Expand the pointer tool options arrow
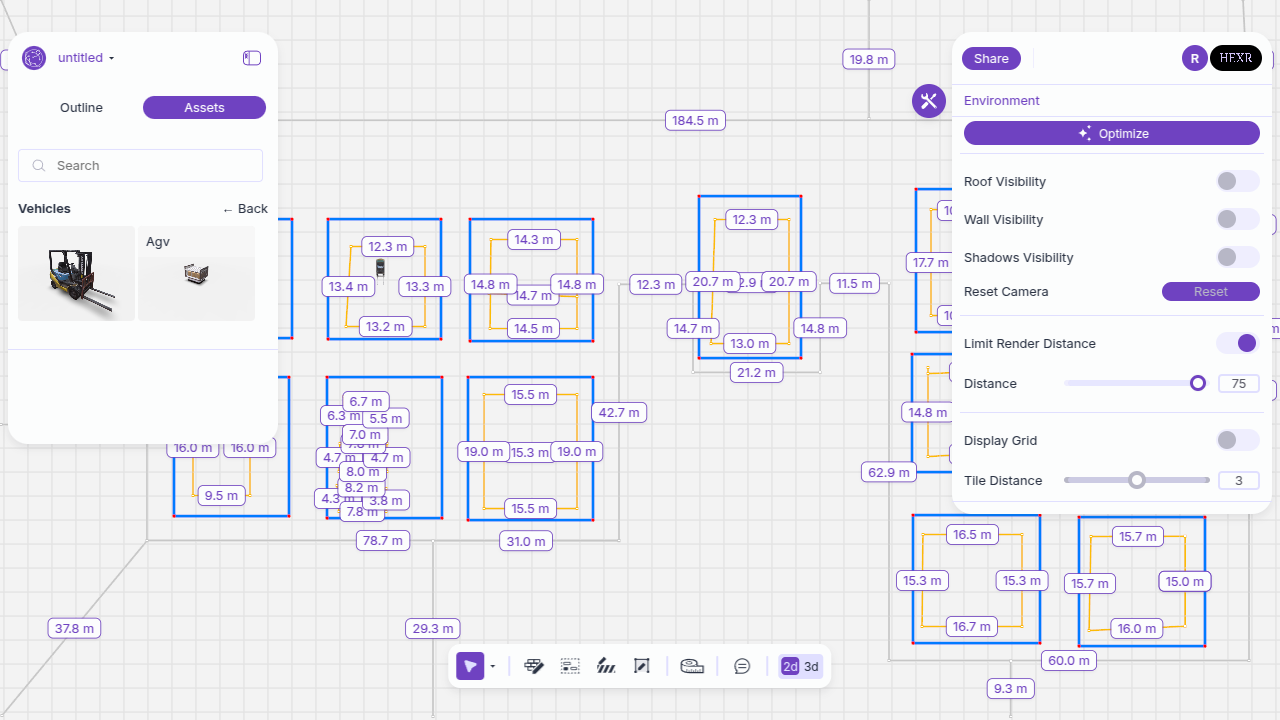This screenshot has height=720, width=1280. [493, 666]
